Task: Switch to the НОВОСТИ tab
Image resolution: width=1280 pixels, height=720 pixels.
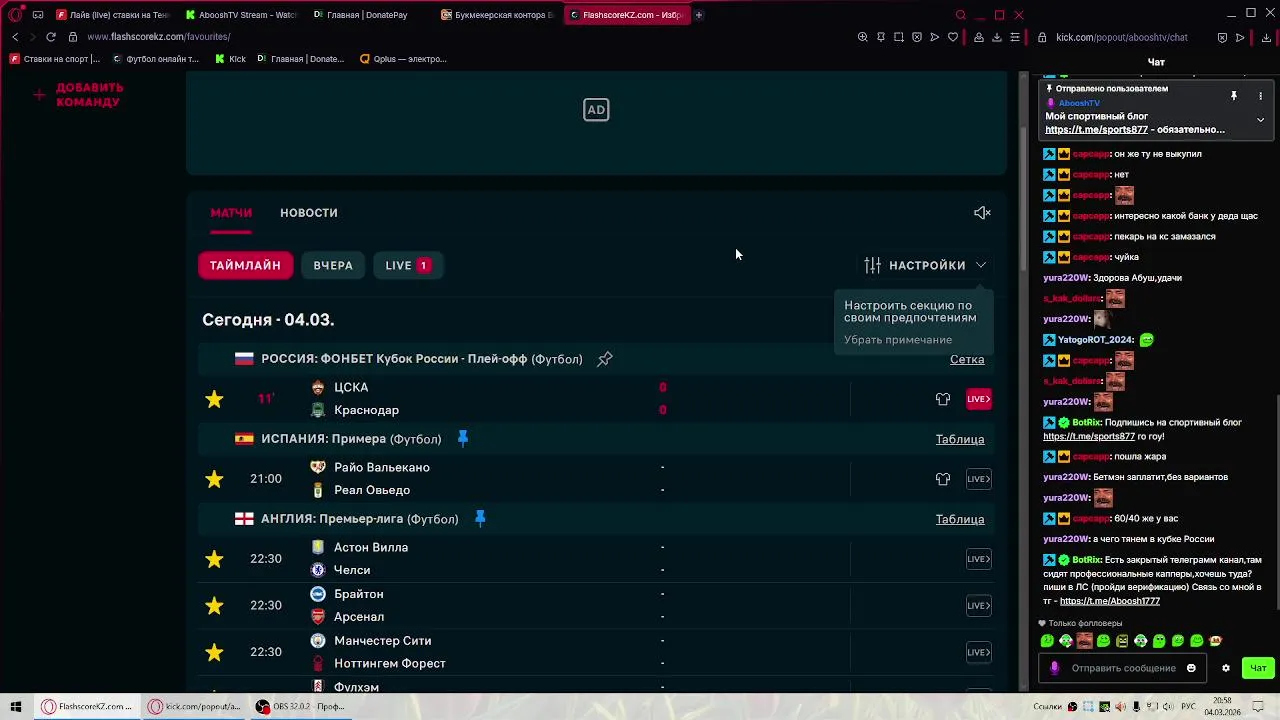Action: 309,213
